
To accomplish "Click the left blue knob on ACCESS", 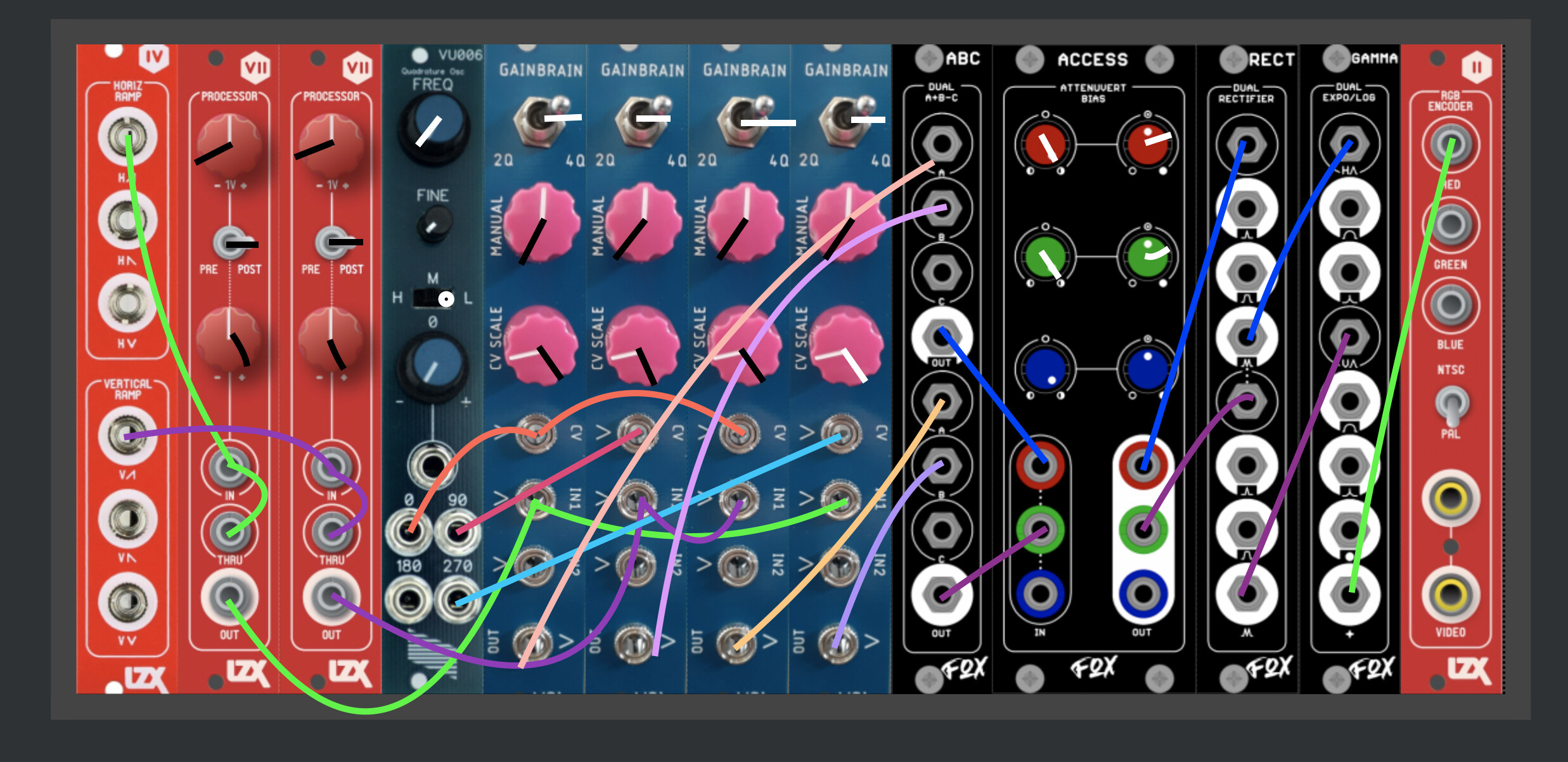I will [x=1045, y=369].
